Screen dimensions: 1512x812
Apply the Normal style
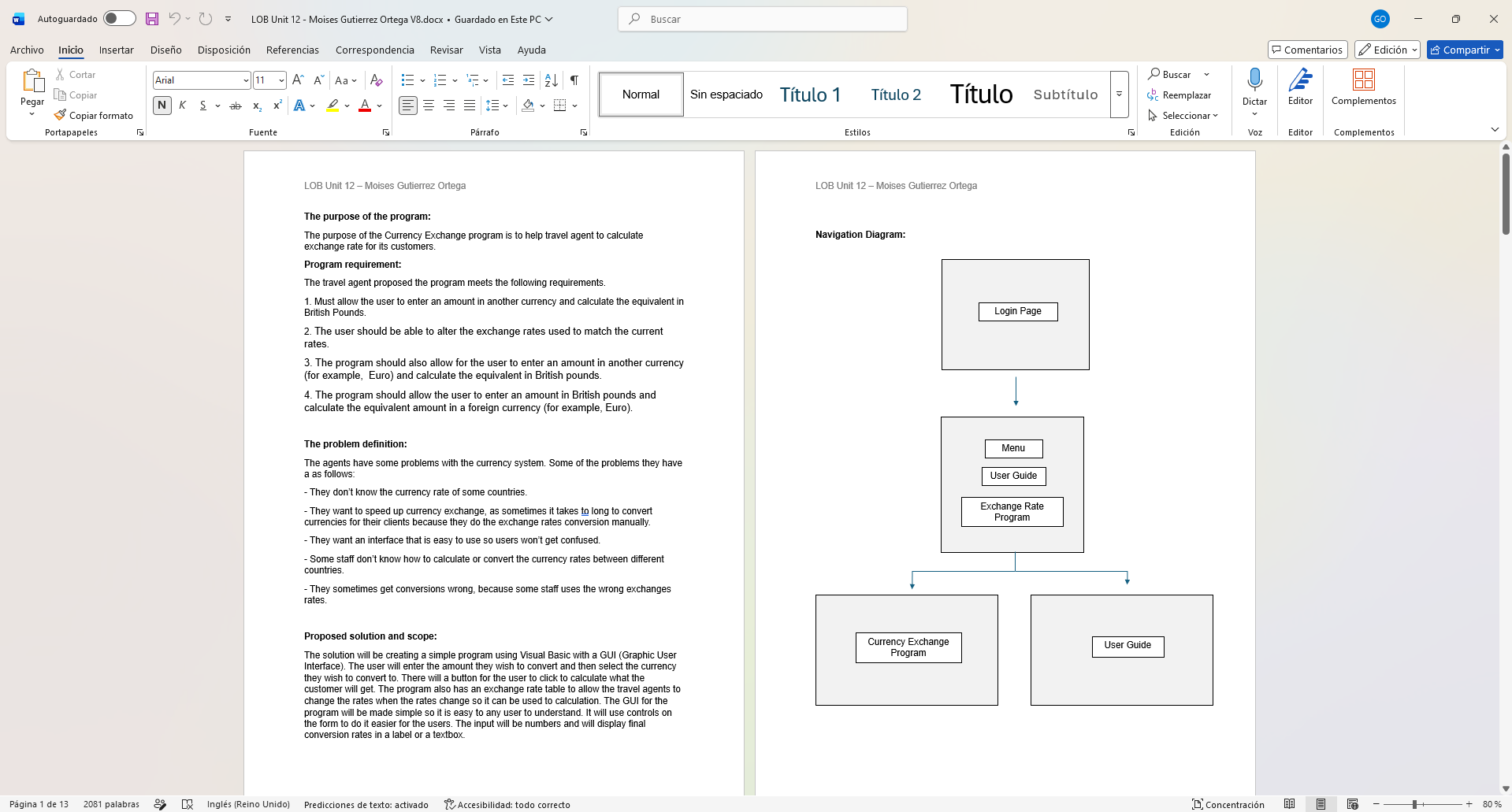tap(641, 95)
